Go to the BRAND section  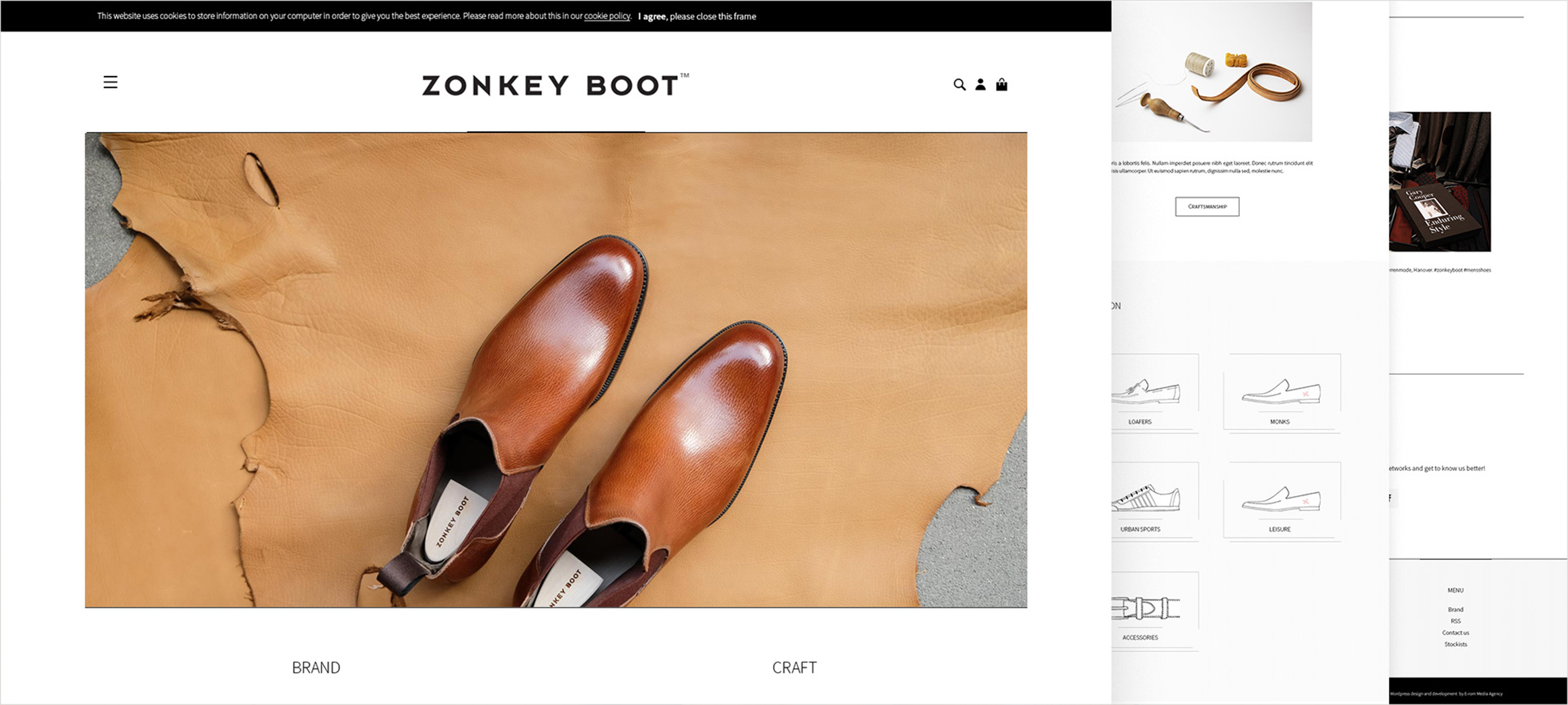[316, 667]
